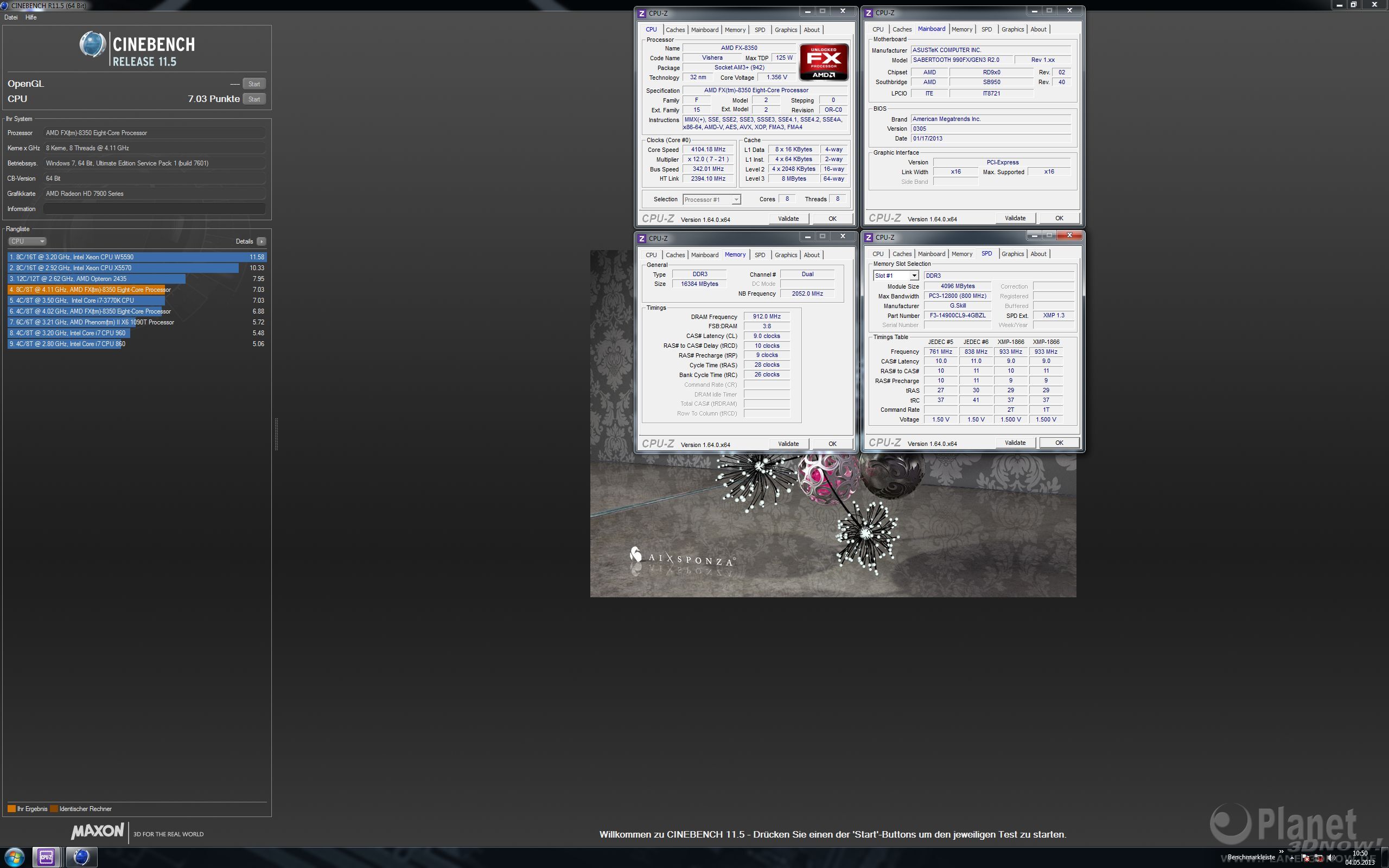Click the Information text field
1389x868 pixels.
pos(154,209)
